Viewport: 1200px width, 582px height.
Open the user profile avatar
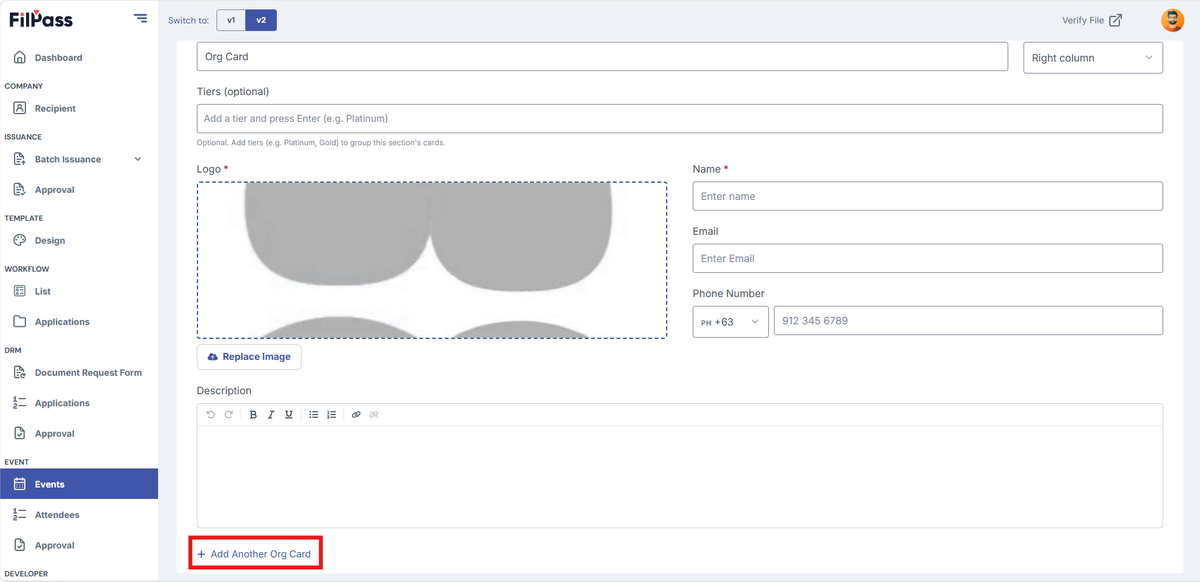1171,20
